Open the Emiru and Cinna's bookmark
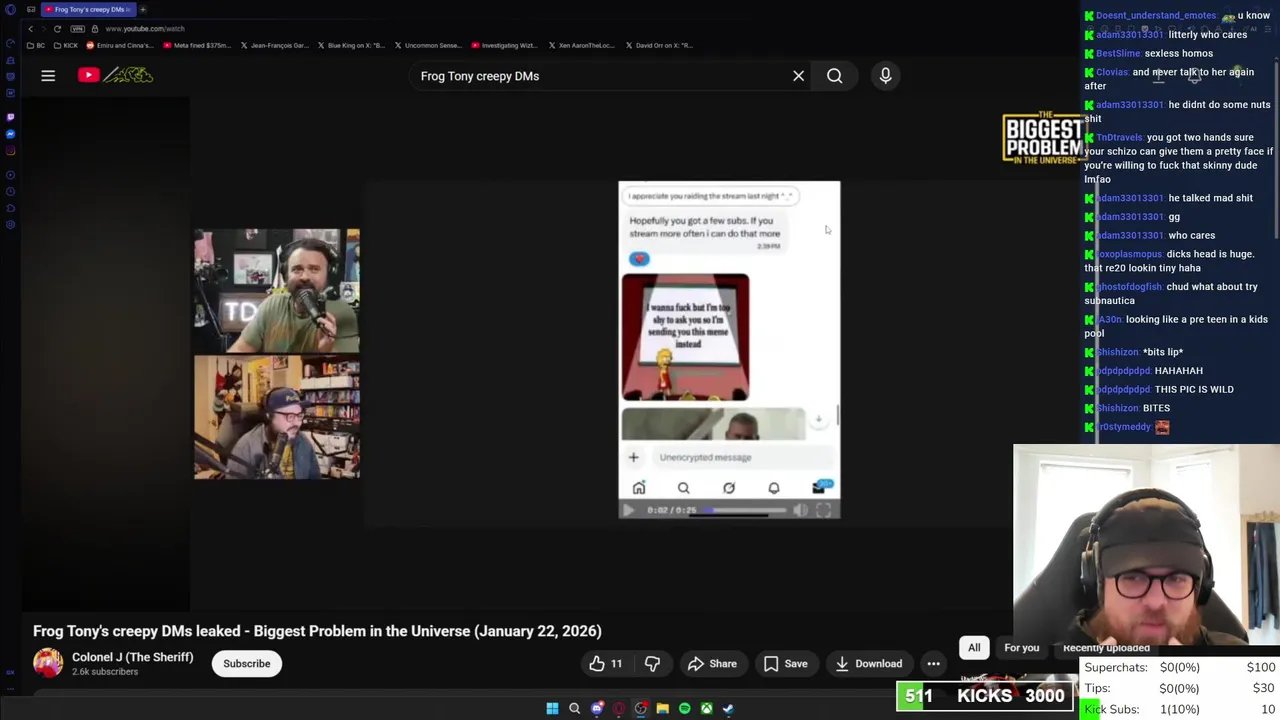Viewport: 1280px width, 720px height. [120, 45]
